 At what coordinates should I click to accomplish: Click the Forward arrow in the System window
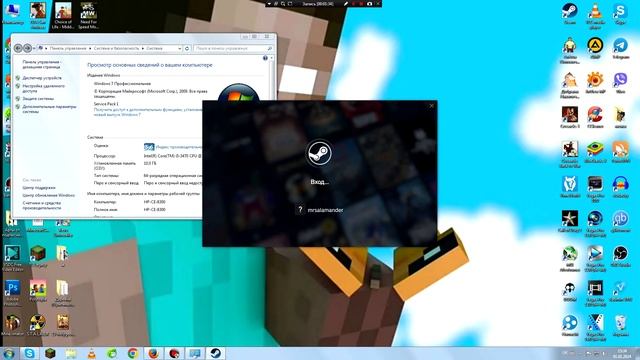[x=27, y=48]
